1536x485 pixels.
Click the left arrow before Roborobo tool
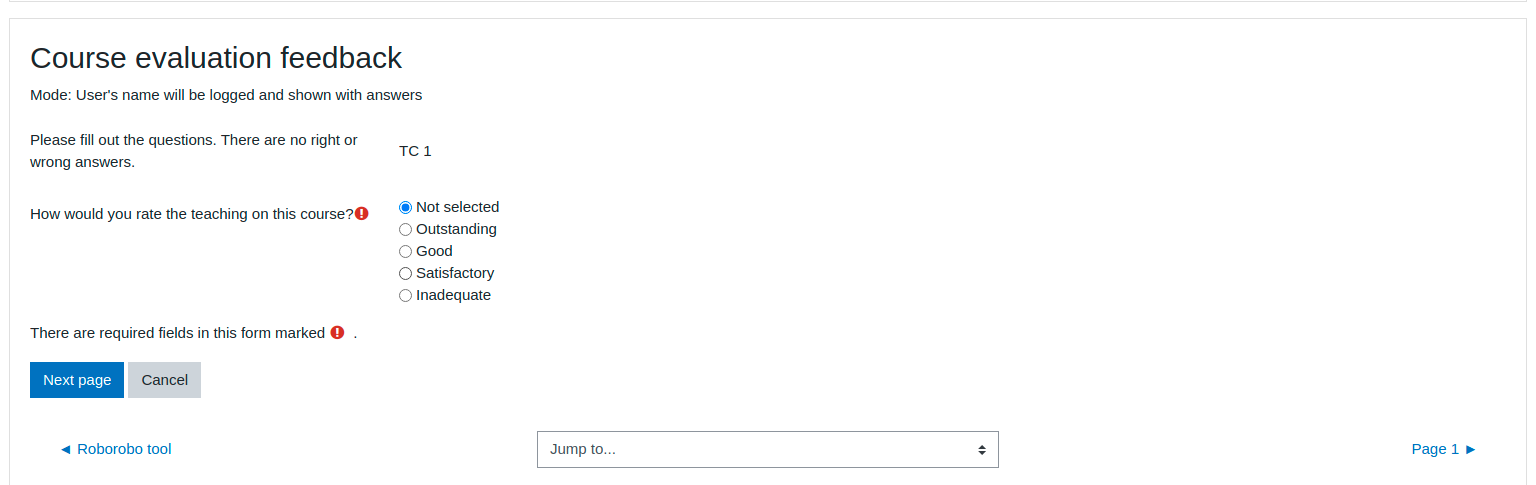tap(65, 449)
